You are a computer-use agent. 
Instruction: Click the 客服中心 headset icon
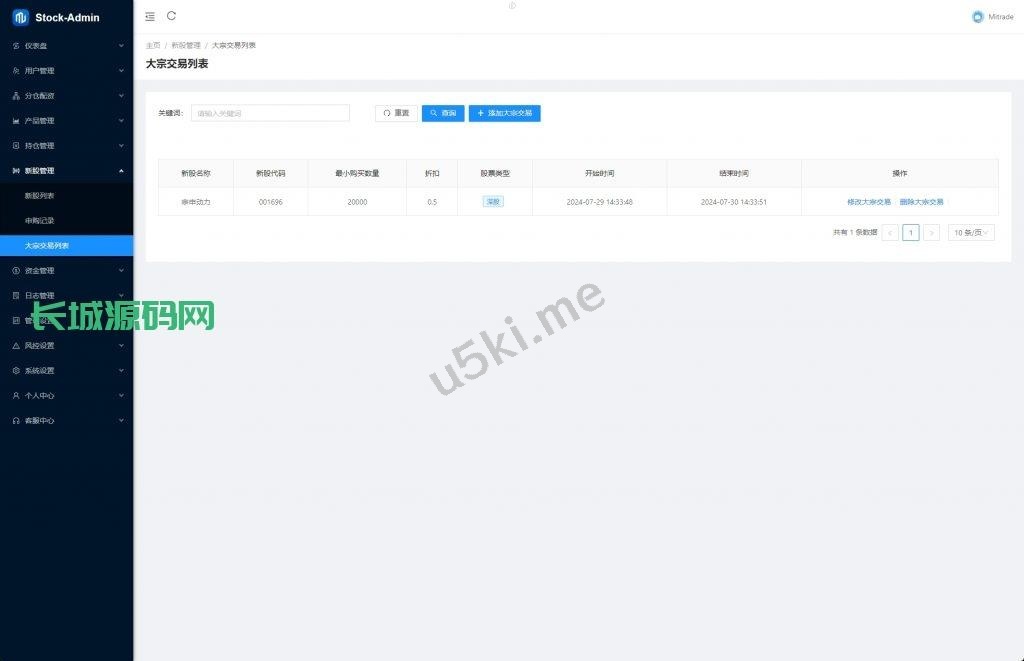[16, 421]
